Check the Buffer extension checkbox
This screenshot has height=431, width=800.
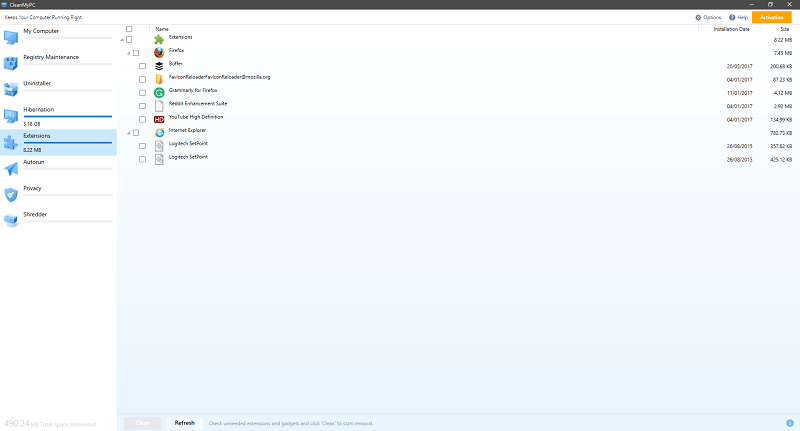tap(142, 66)
